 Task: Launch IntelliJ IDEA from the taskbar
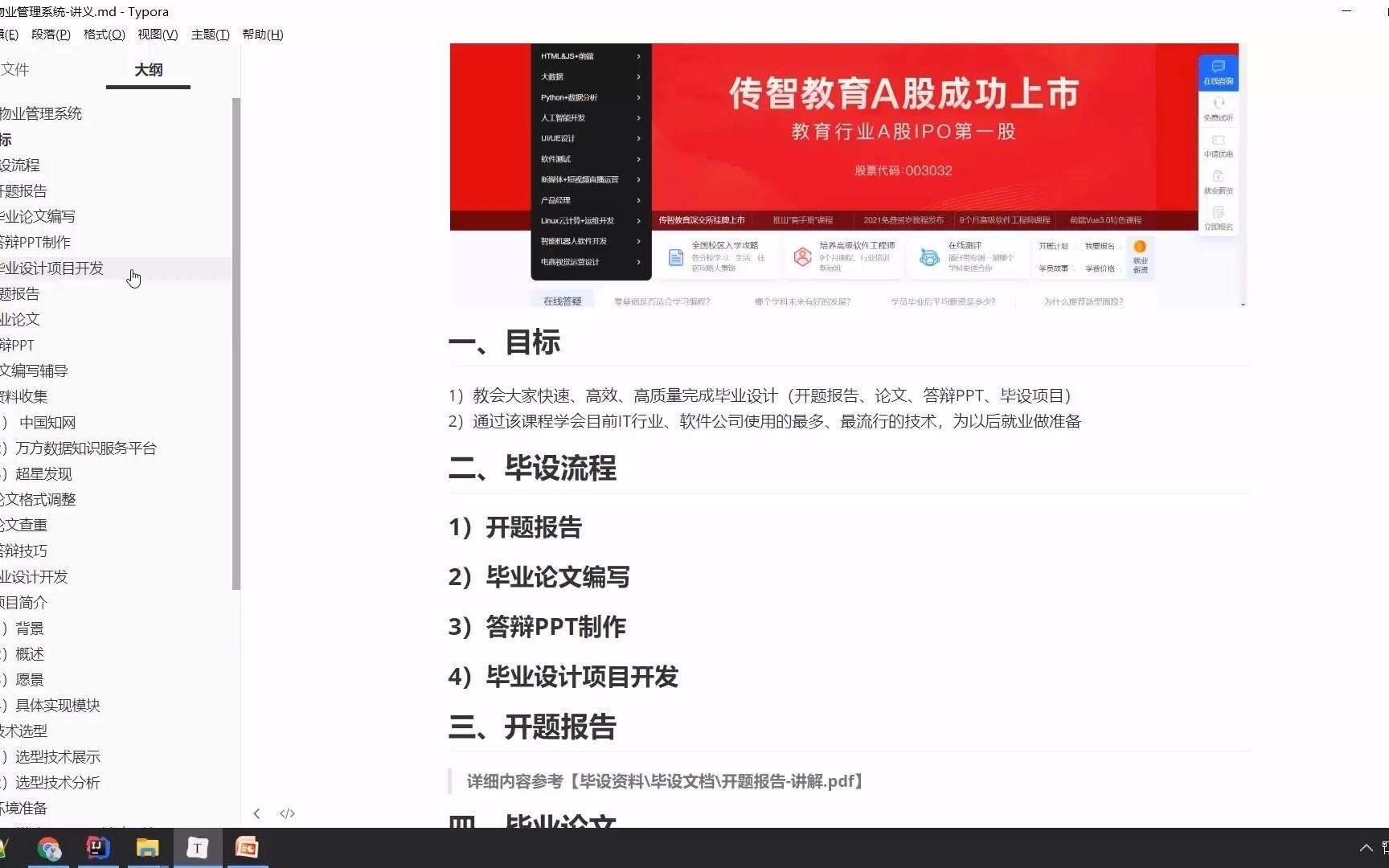[98, 848]
